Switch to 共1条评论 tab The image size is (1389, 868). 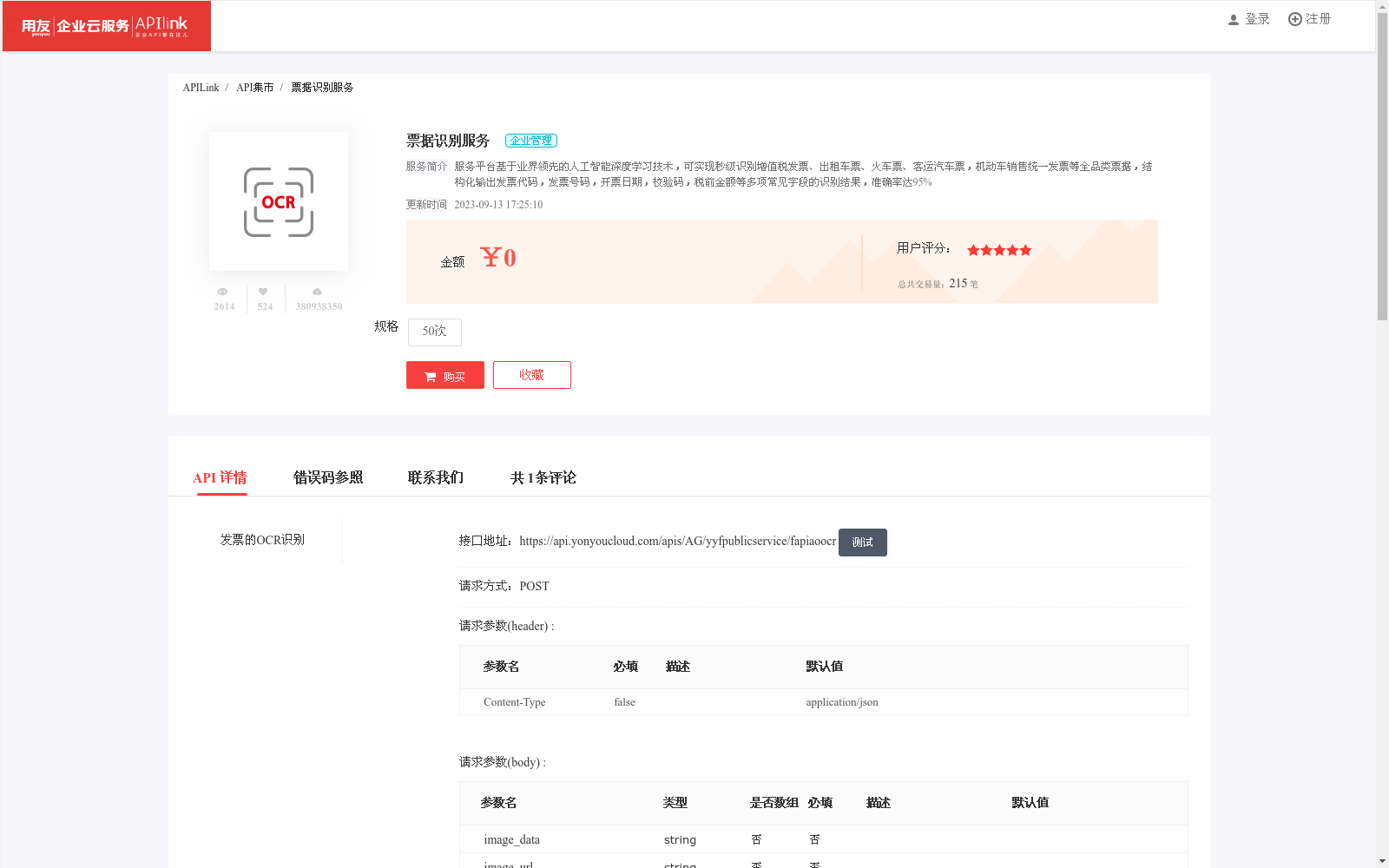tap(543, 477)
